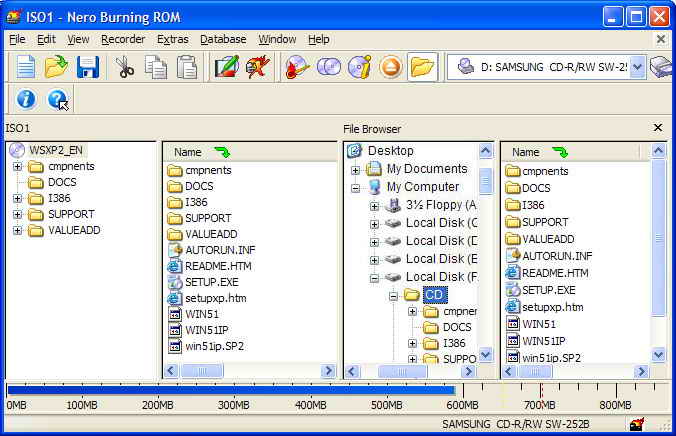Viewport: 676px width, 436px height.
Task: Open the File menu
Action: 17,39
